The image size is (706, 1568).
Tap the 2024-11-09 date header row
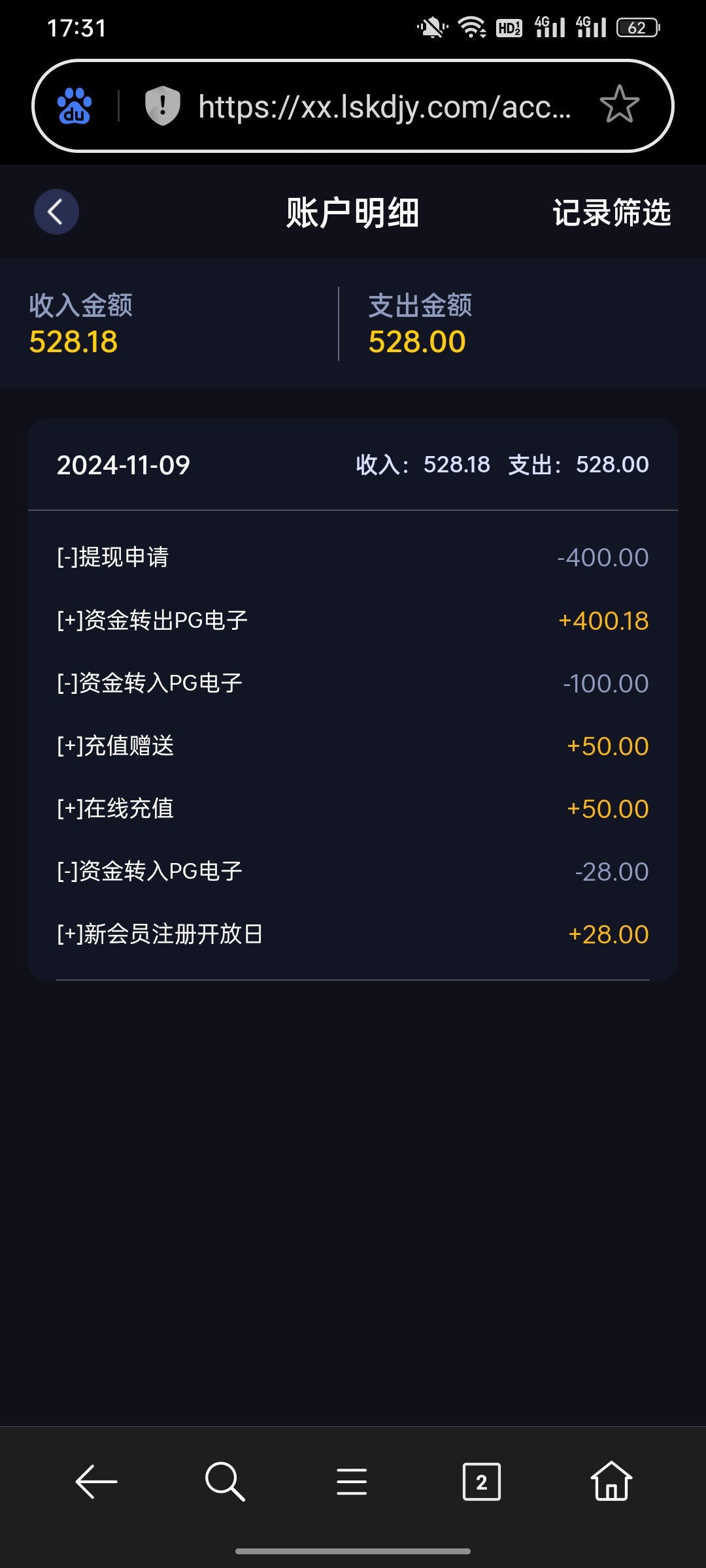(353, 465)
